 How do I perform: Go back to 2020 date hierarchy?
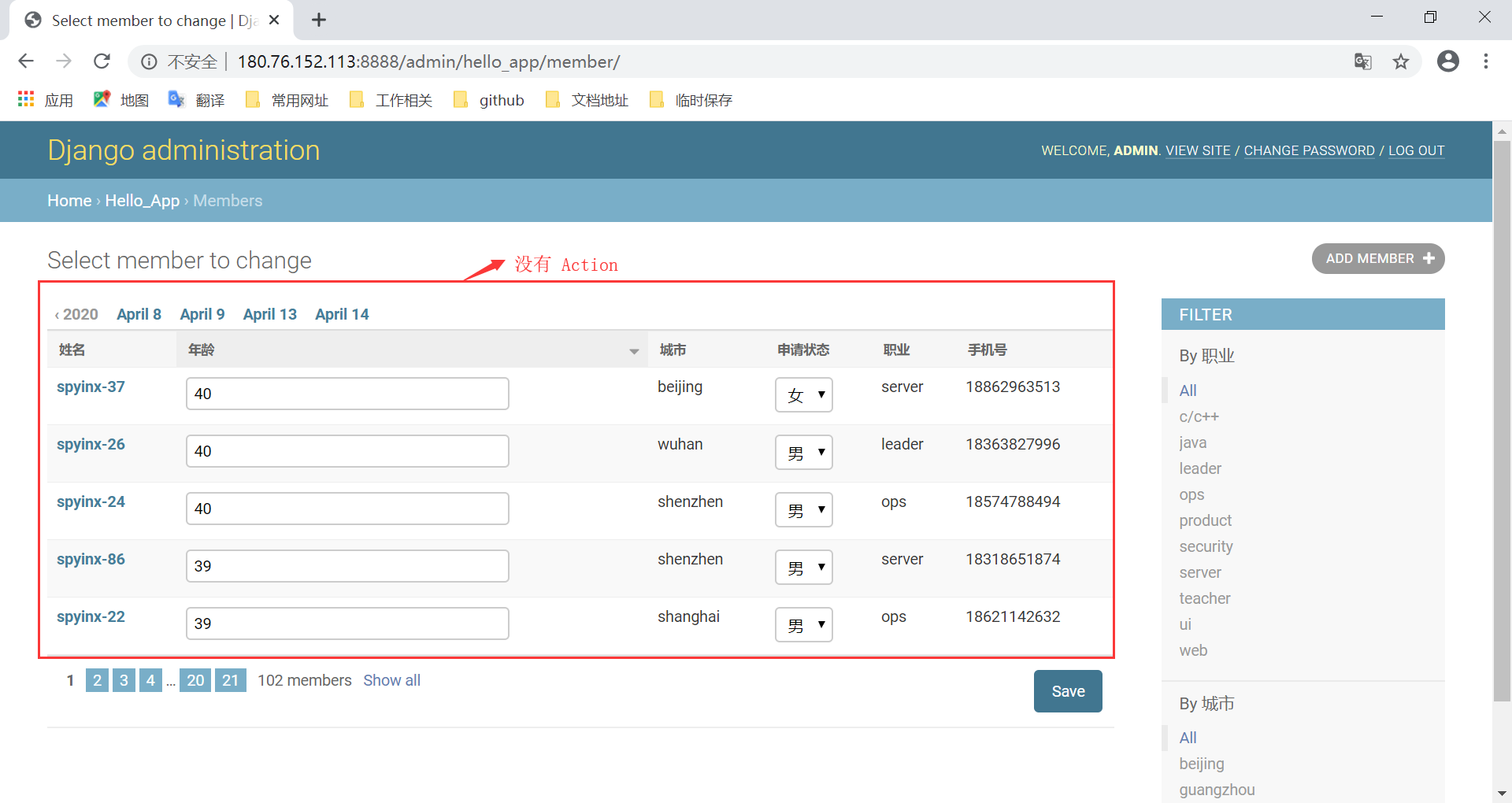(76, 314)
